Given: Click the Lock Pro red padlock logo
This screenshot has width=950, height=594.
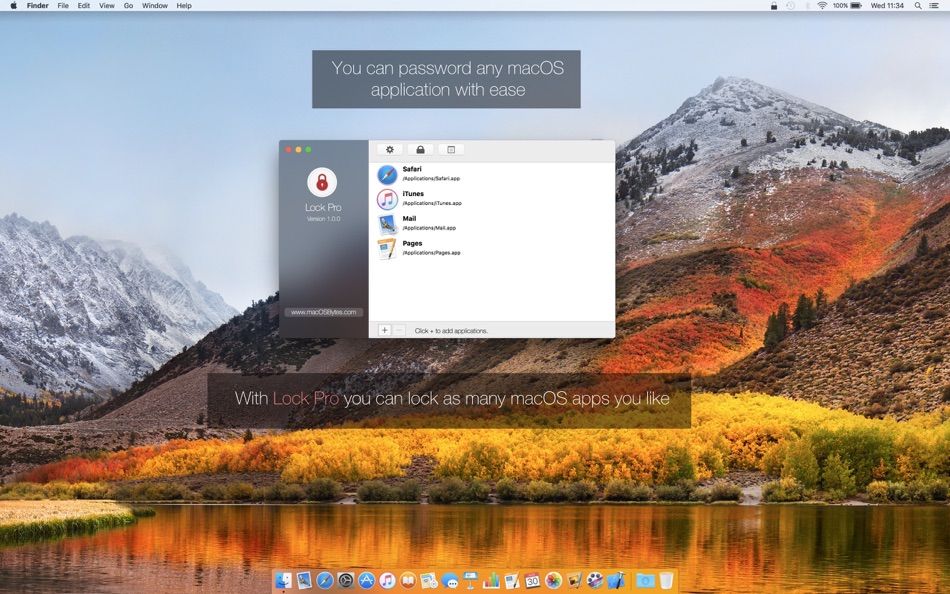Looking at the screenshot, I should [x=322, y=182].
